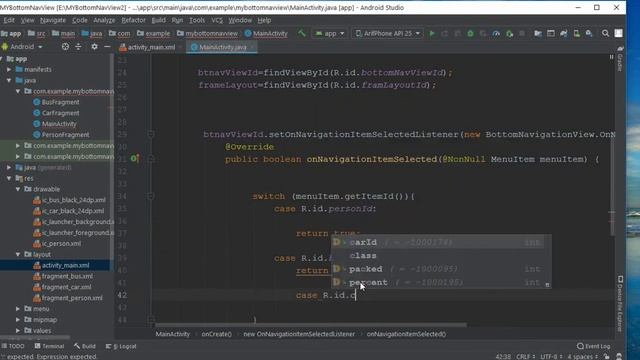Open the Android project view dropdown

pyautogui.click(x=22, y=47)
